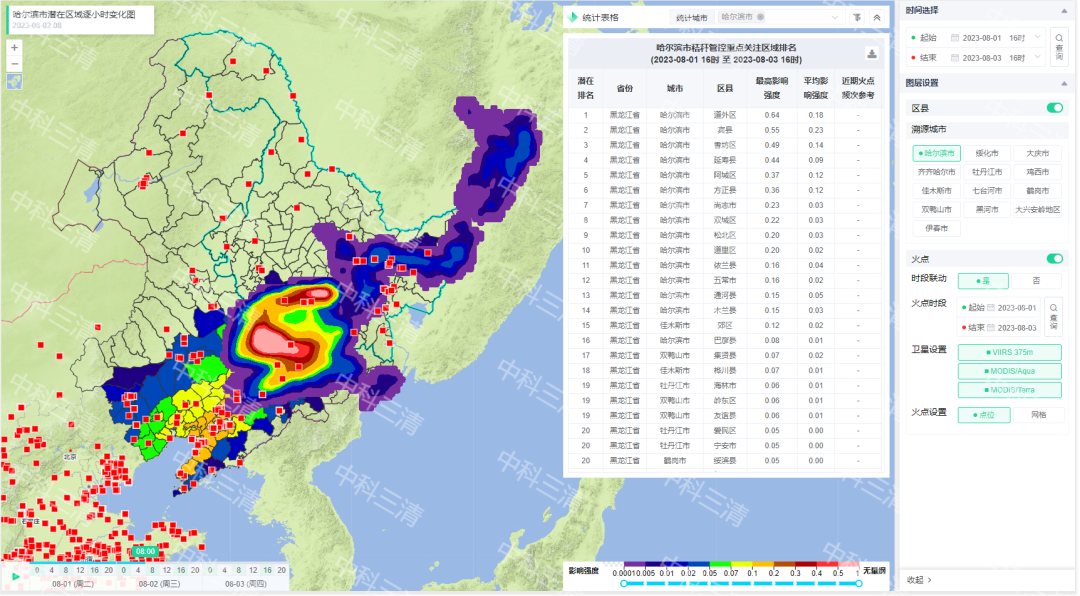This screenshot has width=1080, height=596.
Task: Select 伊春市 as source city
Action: pos(936,228)
